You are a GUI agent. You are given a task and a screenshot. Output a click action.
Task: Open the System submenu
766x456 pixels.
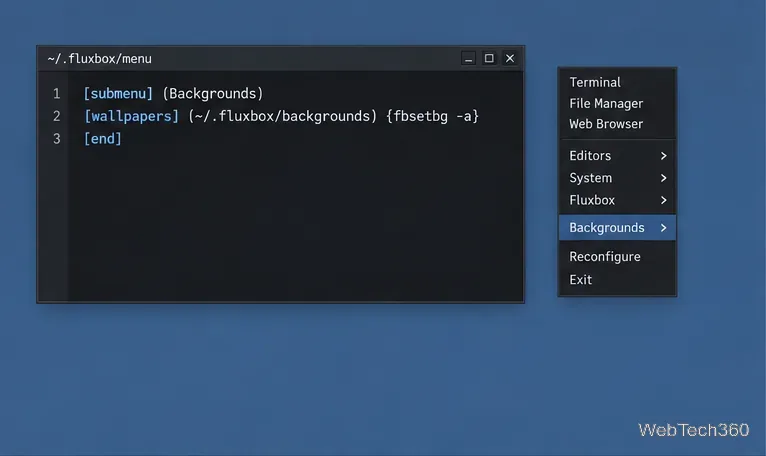[617, 178]
